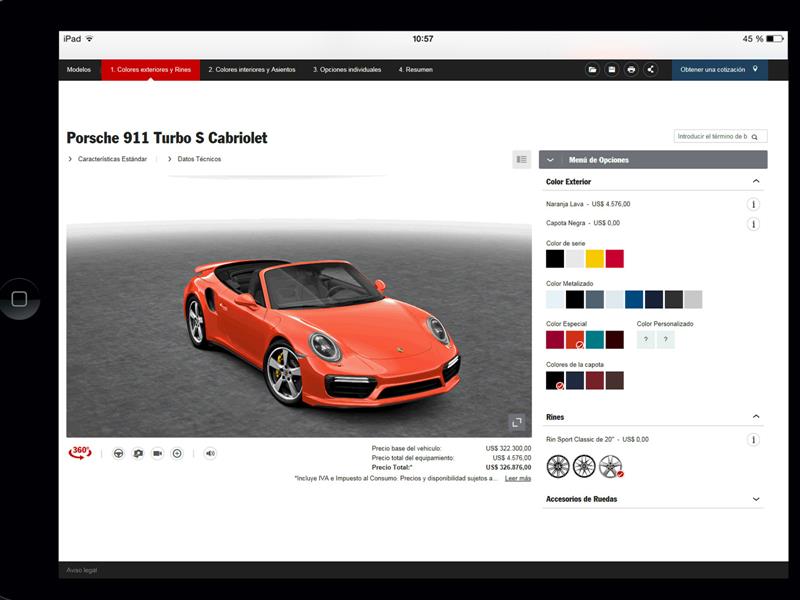Select the red Color de serie swatch
800x600 pixels.
click(x=617, y=259)
